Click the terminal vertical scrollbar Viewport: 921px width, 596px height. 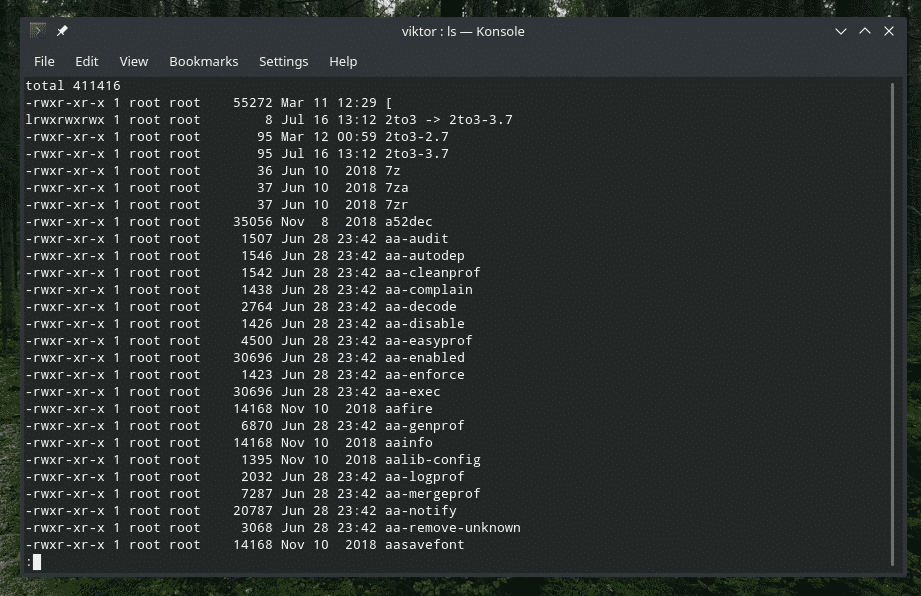[x=892, y=320]
